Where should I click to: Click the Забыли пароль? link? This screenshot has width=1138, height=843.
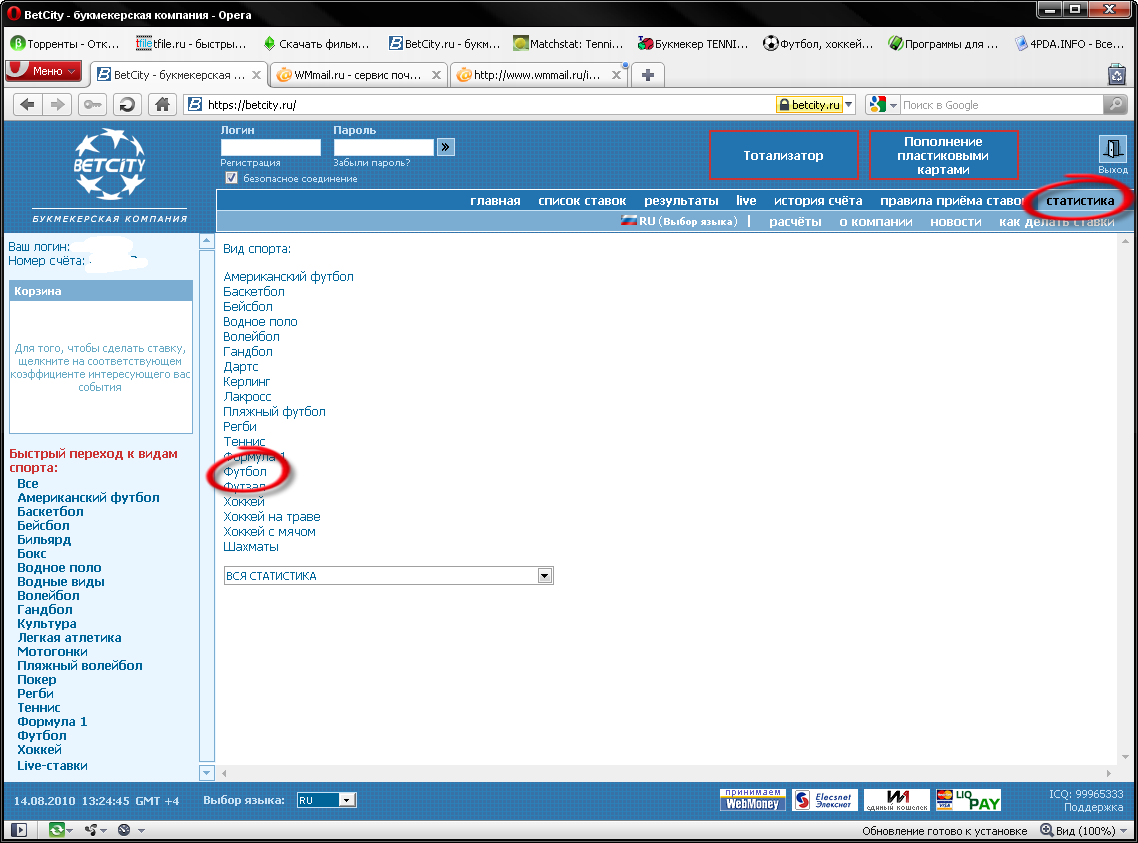click(372, 163)
